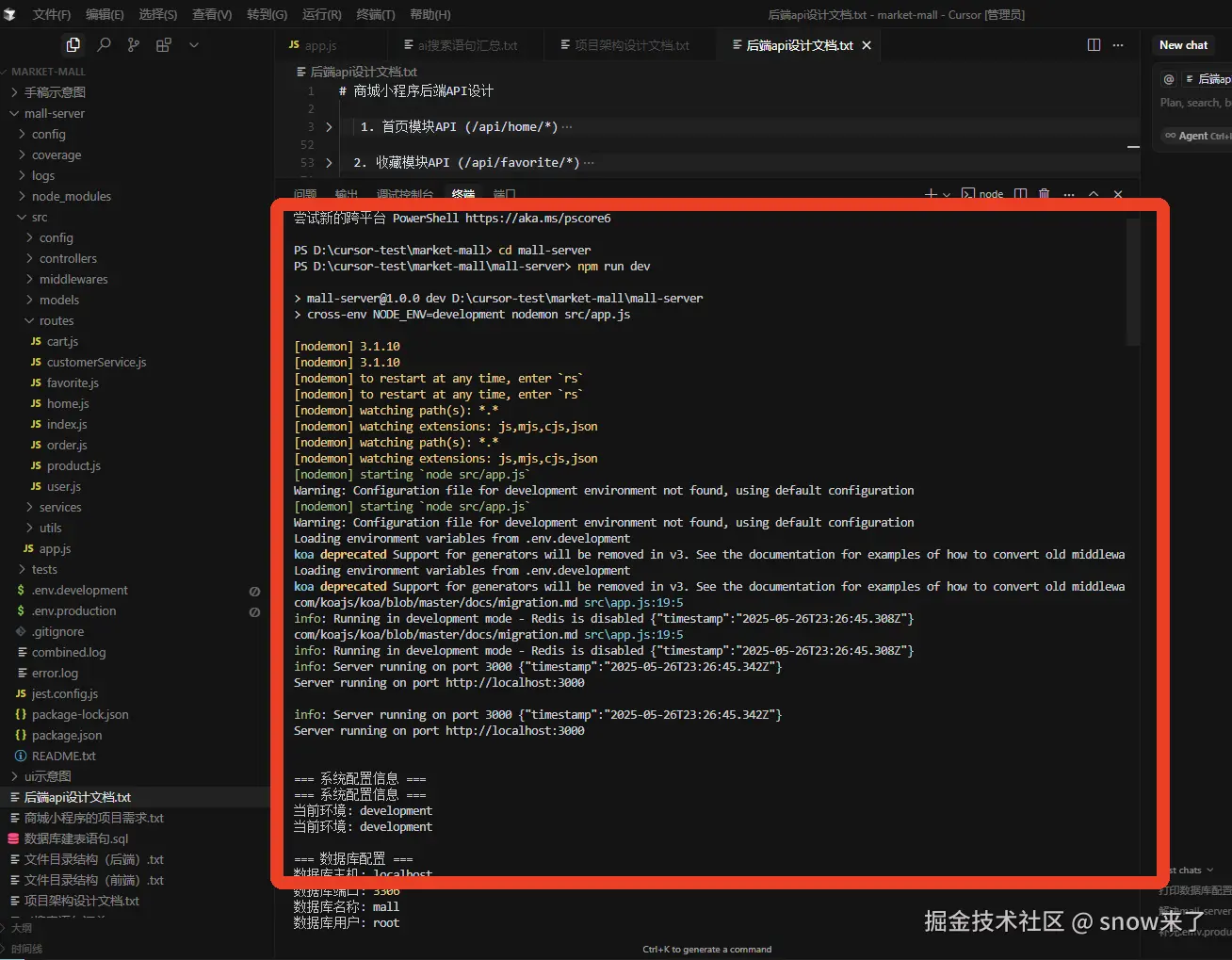Create a new terminal with the plus icon
Screen dimensions: 1232x960
point(931,194)
